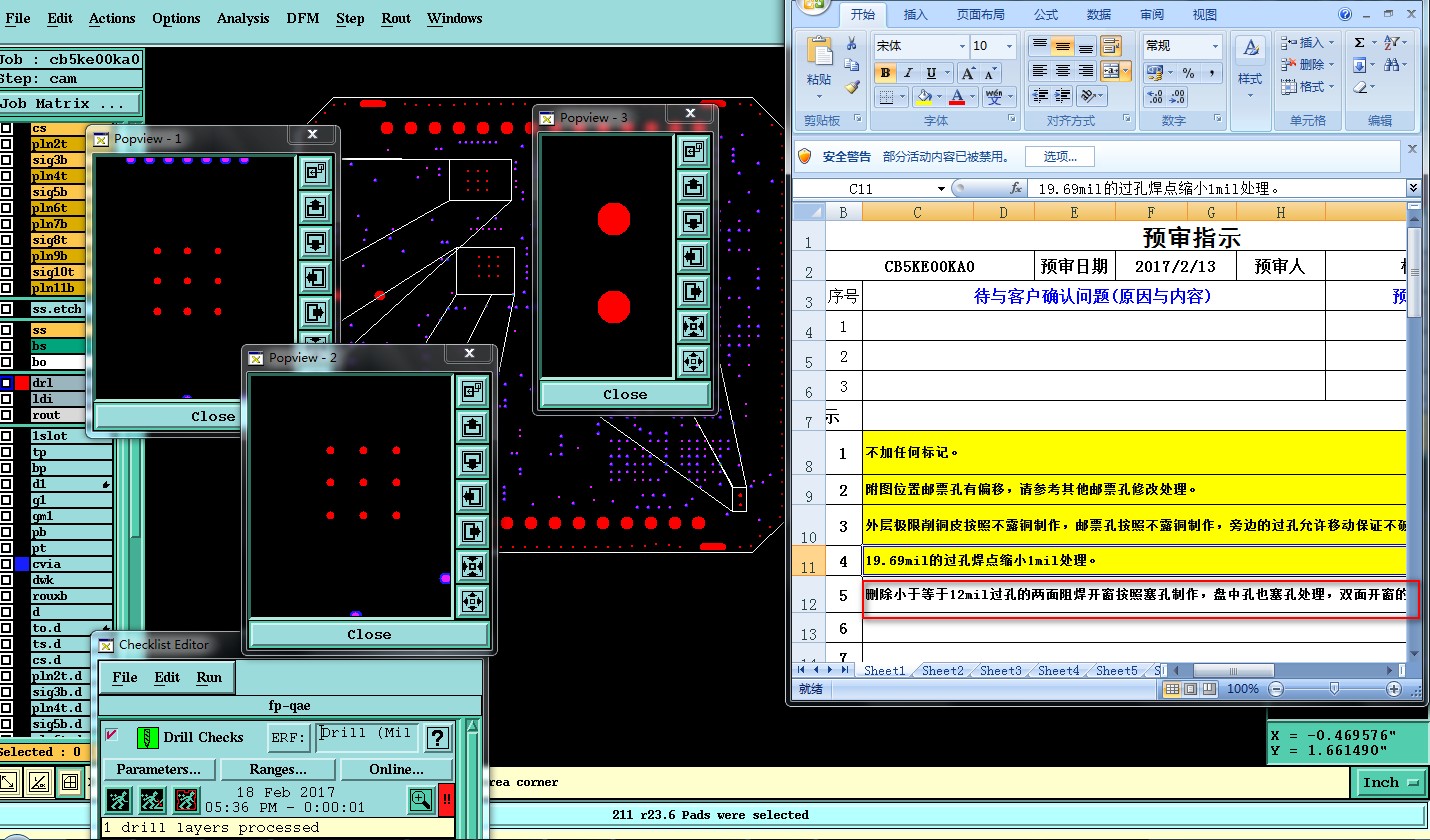
Task: Click the red color swatch of layer drl
Action: point(22,383)
